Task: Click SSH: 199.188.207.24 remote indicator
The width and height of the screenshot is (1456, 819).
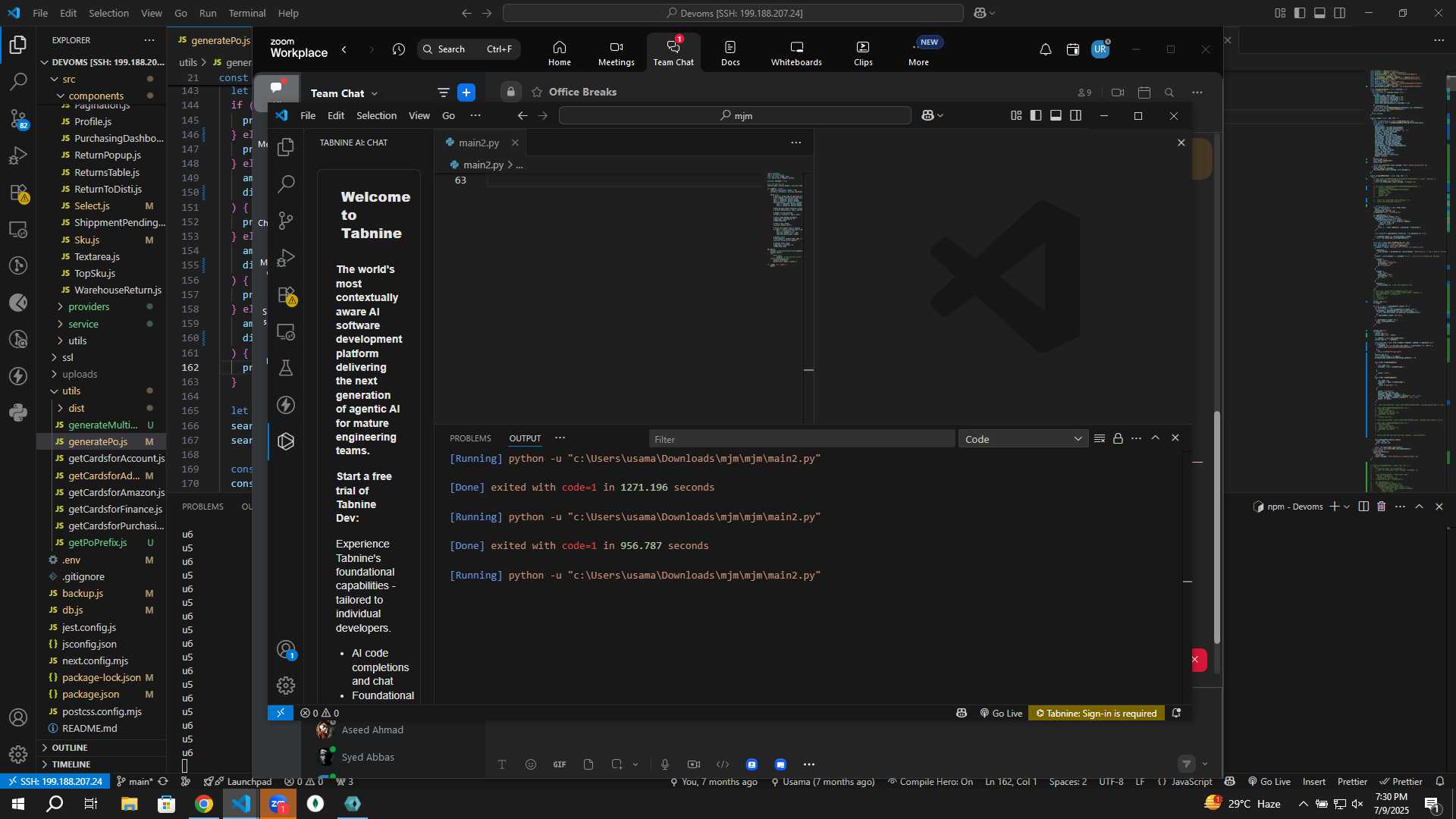Action: pos(55,782)
